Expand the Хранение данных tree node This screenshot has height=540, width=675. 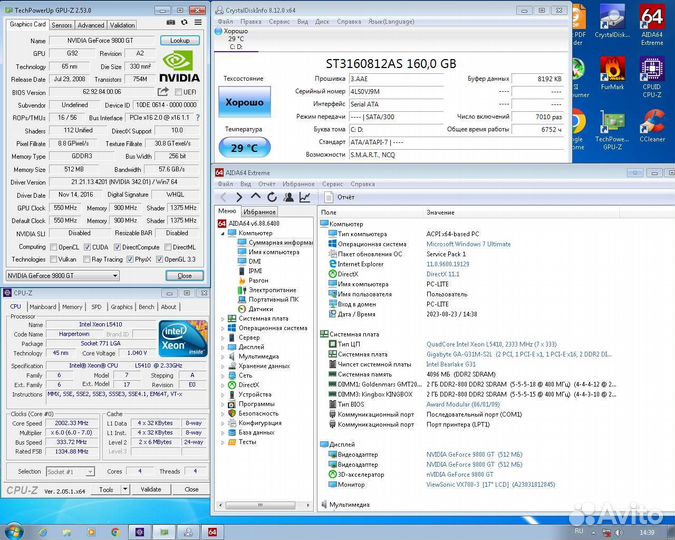click(223, 366)
